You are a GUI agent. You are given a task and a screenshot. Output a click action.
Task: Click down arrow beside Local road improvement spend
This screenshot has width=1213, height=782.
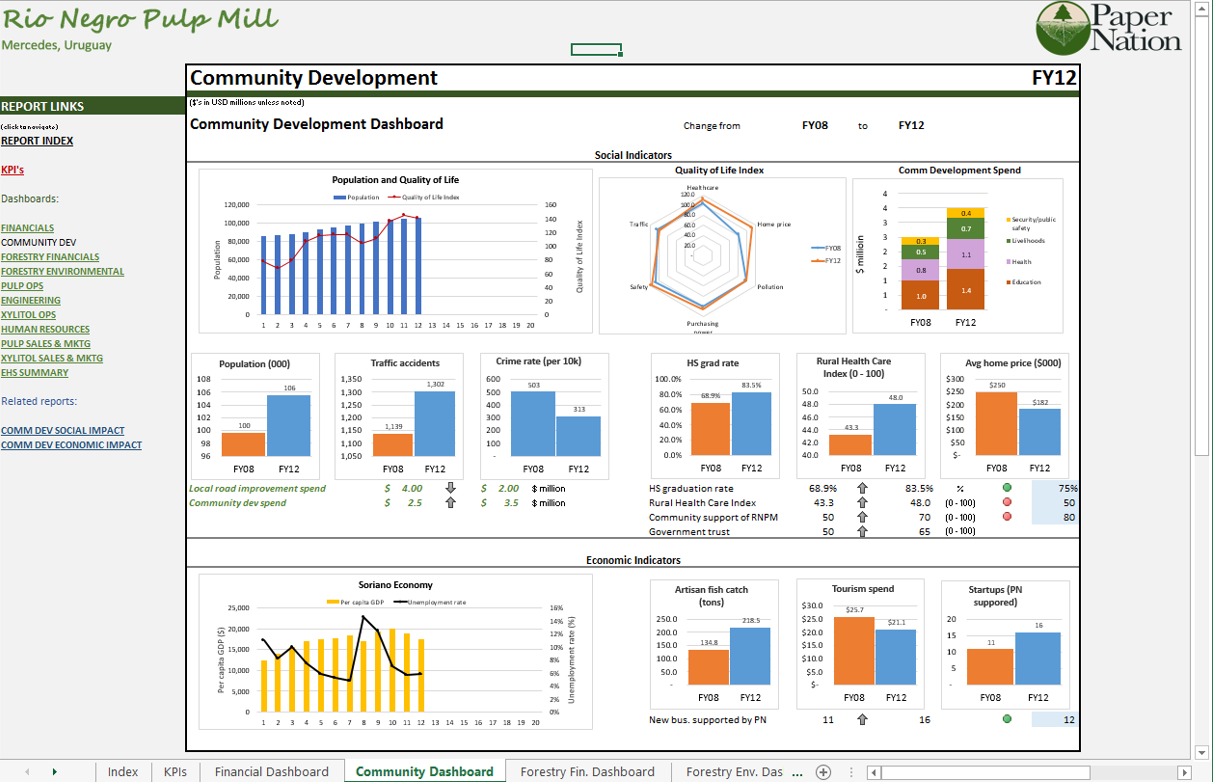point(450,489)
